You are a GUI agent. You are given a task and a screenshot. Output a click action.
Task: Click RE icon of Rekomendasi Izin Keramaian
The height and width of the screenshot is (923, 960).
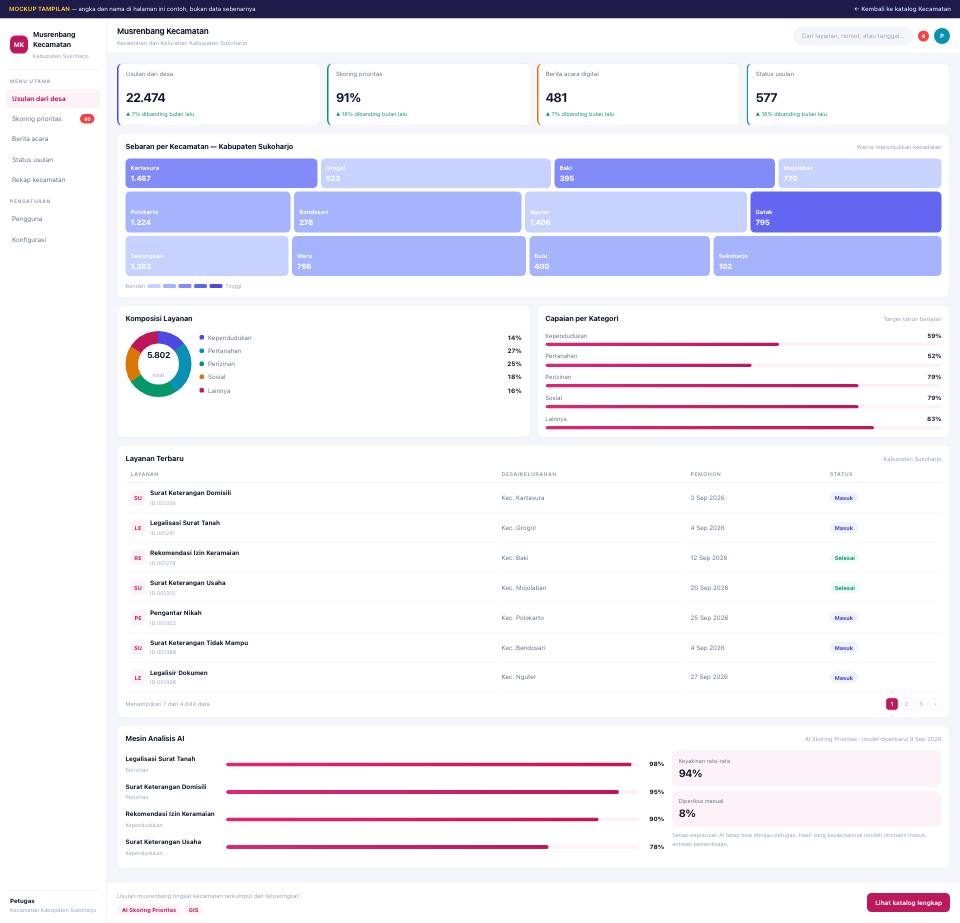click(x=138, y=558)
